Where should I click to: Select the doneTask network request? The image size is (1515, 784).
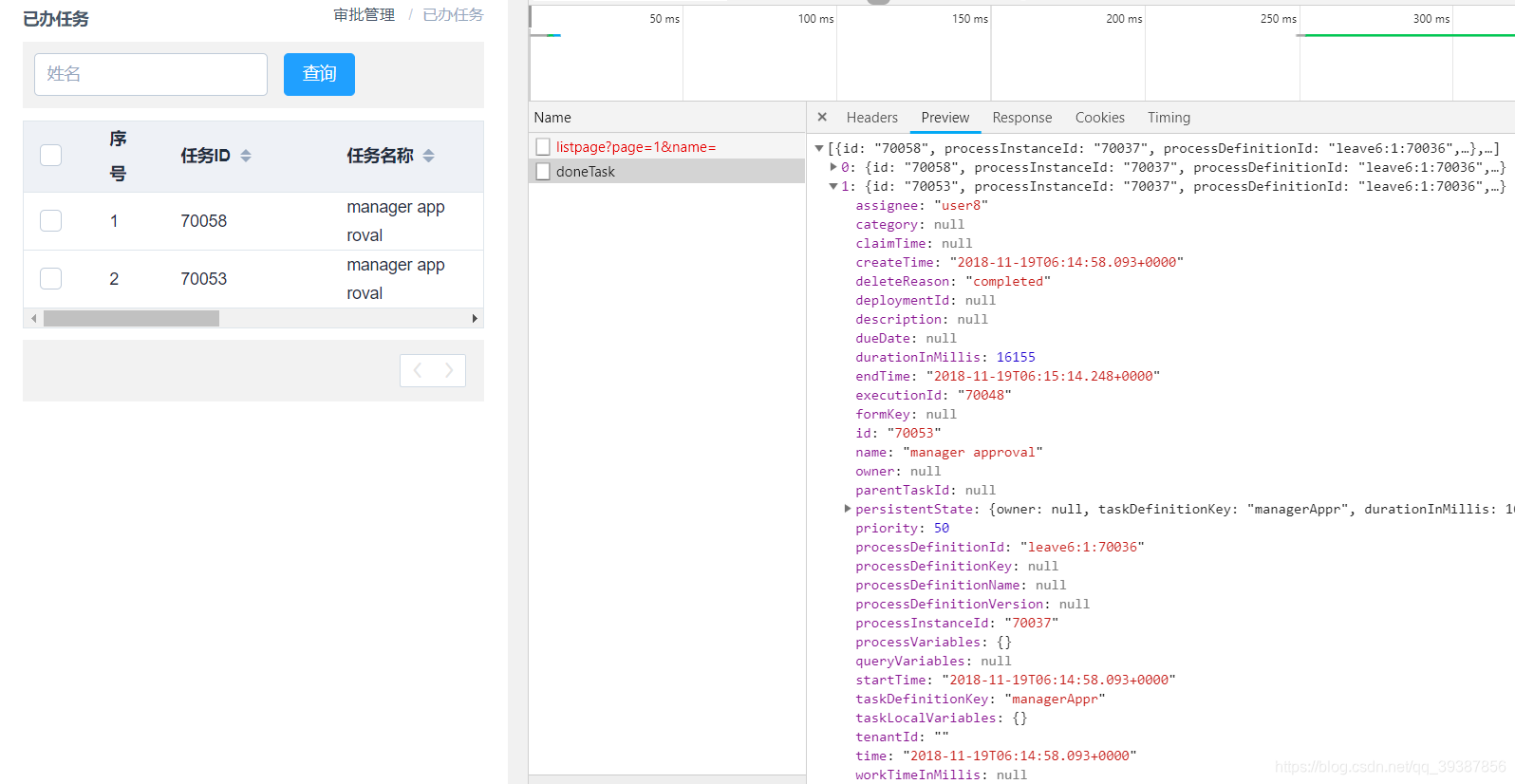pyautogui.click(x=586, y=172)
